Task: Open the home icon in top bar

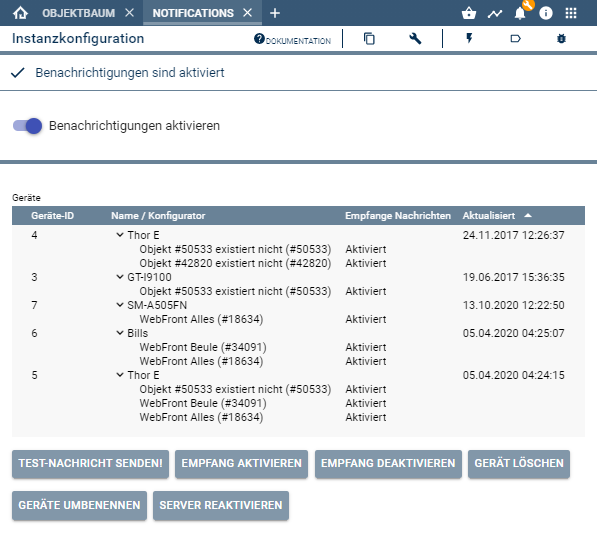Action: click(x=20, y=13)
